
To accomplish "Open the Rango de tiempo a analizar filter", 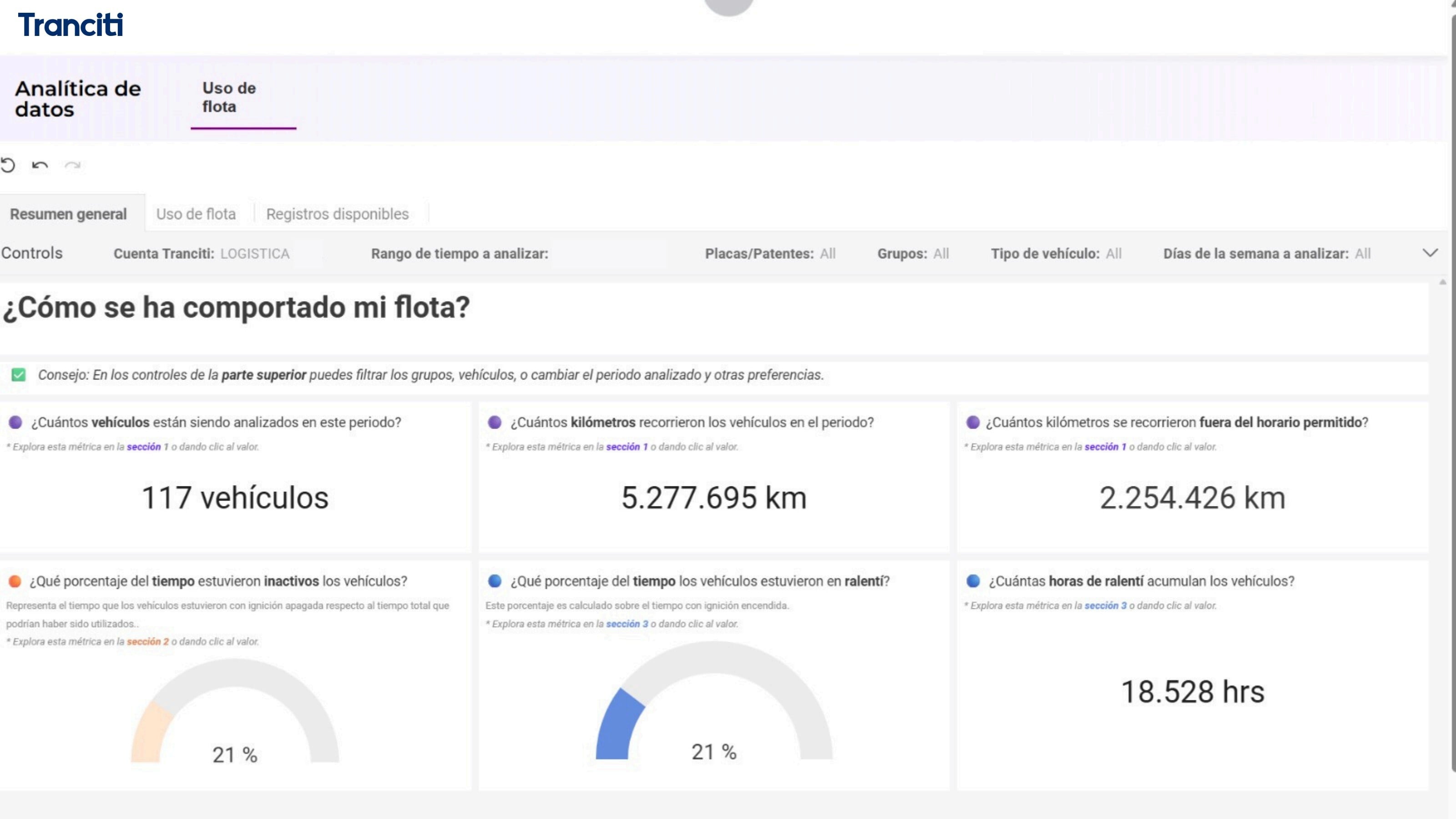I will (460, 254).
